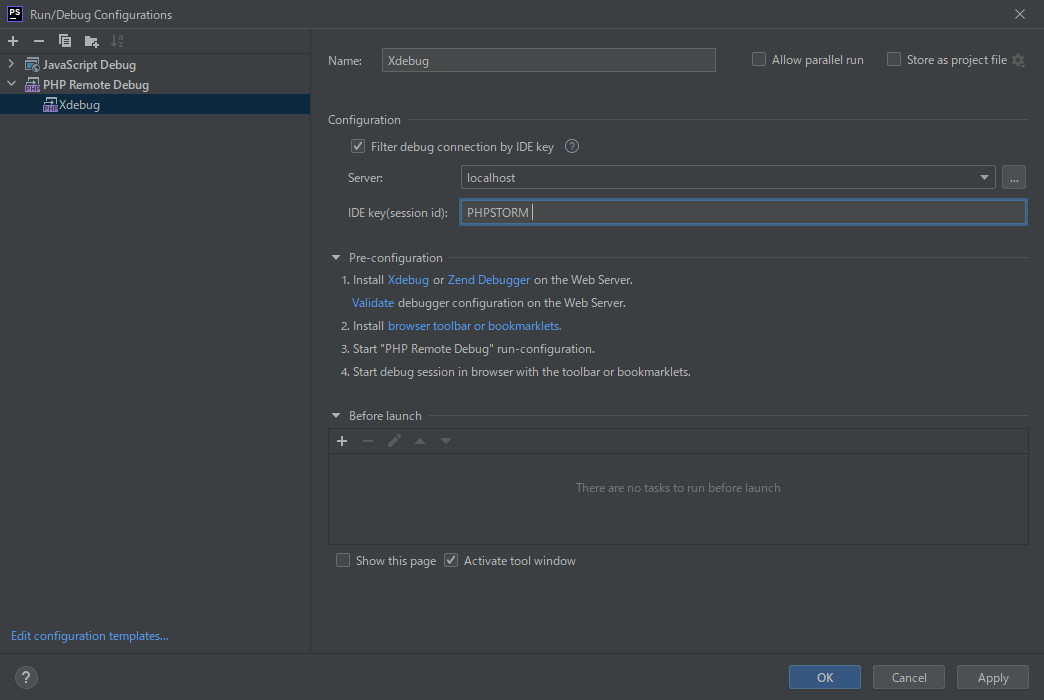Click the IDE key session id field
The height and width of the screenshot is (700, 1044).
click(742, 212)
